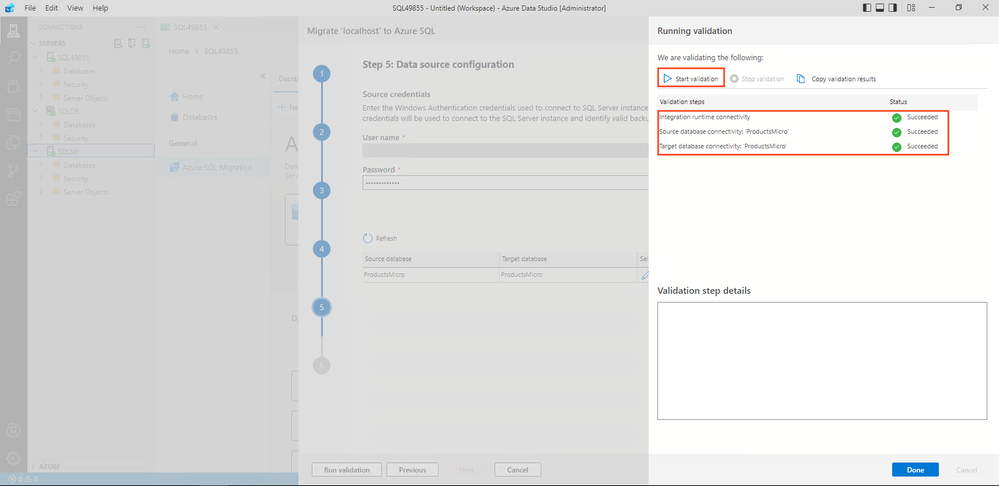Click the Azure Data Studio app logo
This screenshot has height=486, width=999.
[10, 8]
